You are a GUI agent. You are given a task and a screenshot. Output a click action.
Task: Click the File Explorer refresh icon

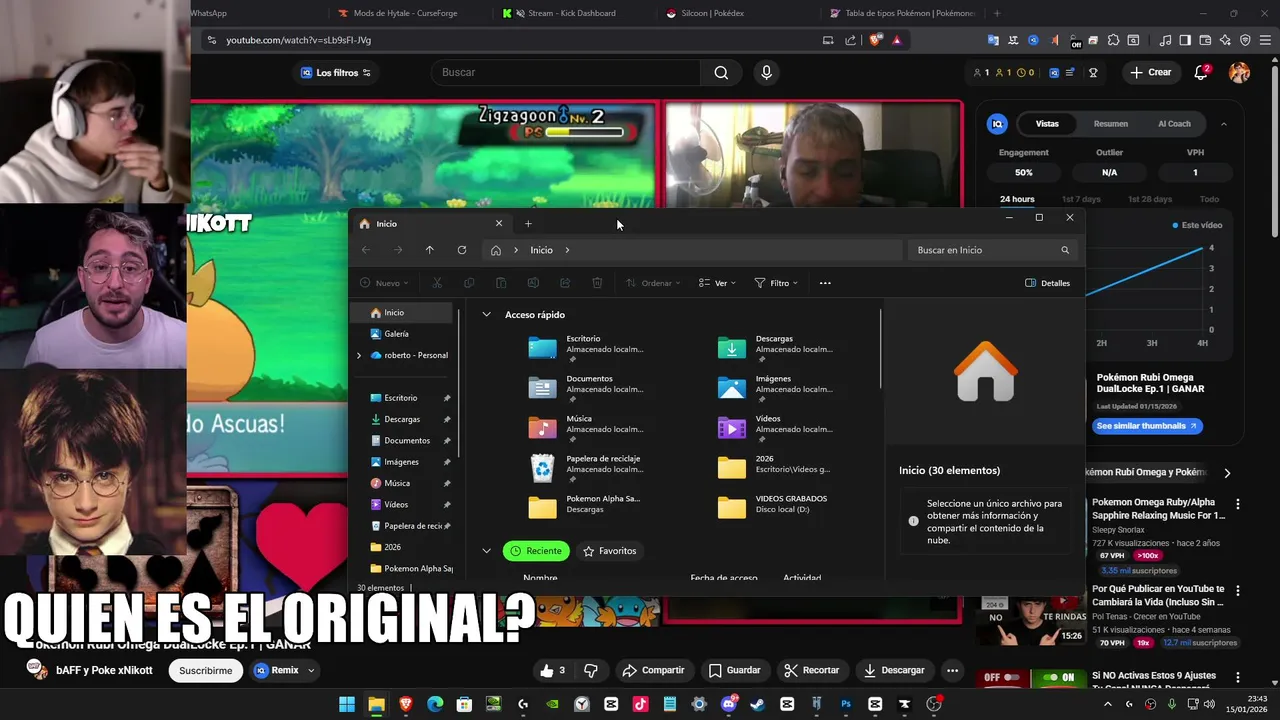click(x=462, y=250)
